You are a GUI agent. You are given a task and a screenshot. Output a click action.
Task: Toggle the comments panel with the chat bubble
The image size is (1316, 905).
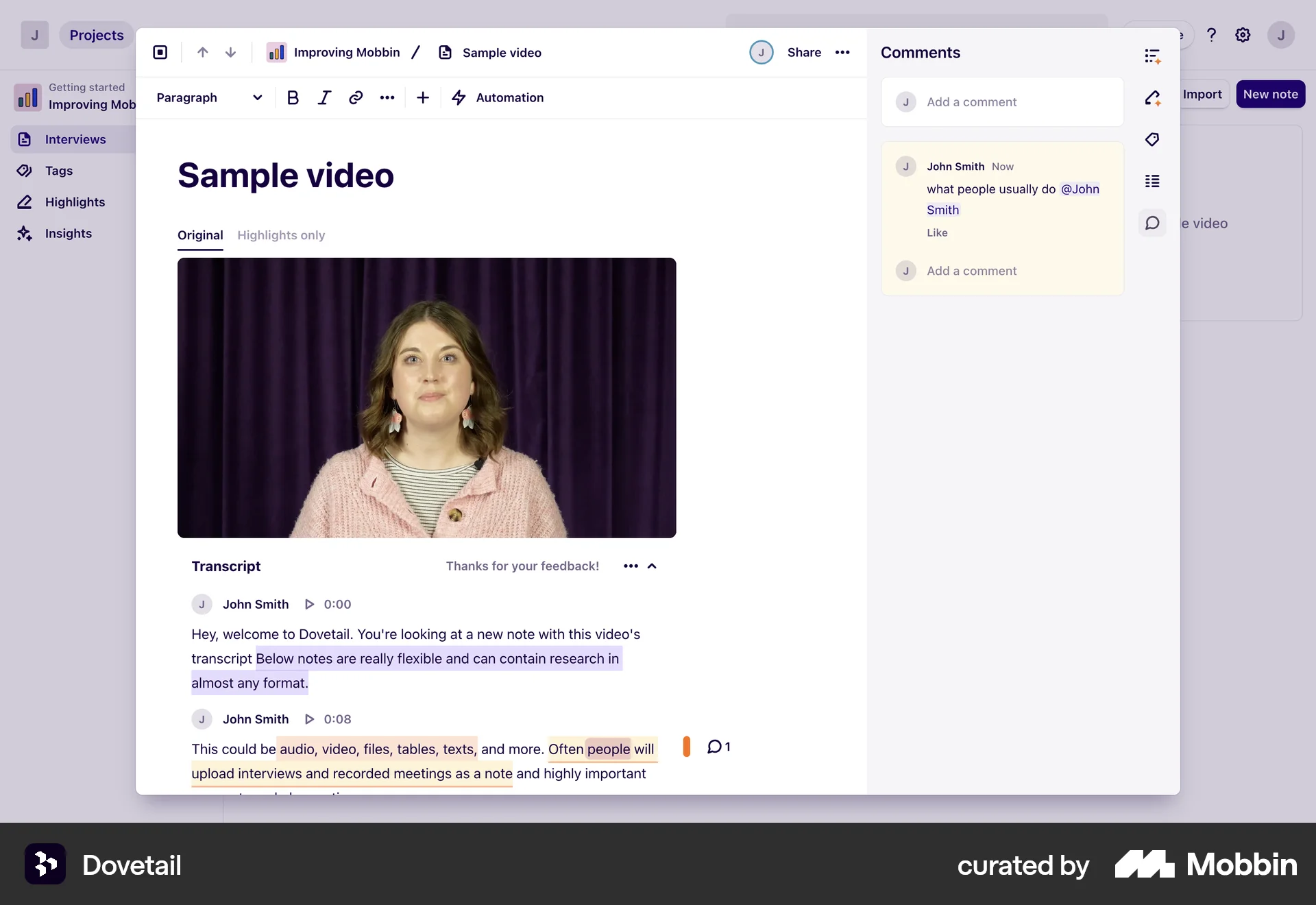1152,223
